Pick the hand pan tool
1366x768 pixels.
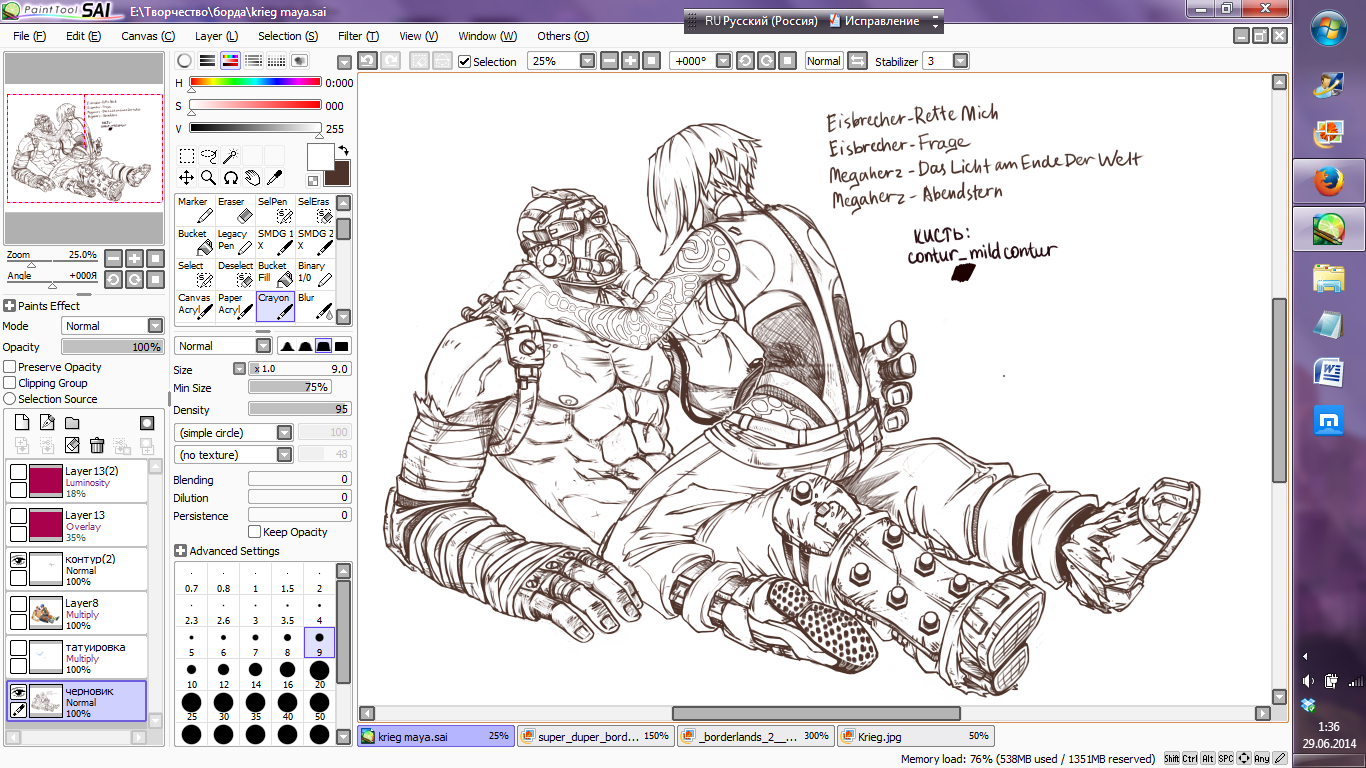pos(252,177)
